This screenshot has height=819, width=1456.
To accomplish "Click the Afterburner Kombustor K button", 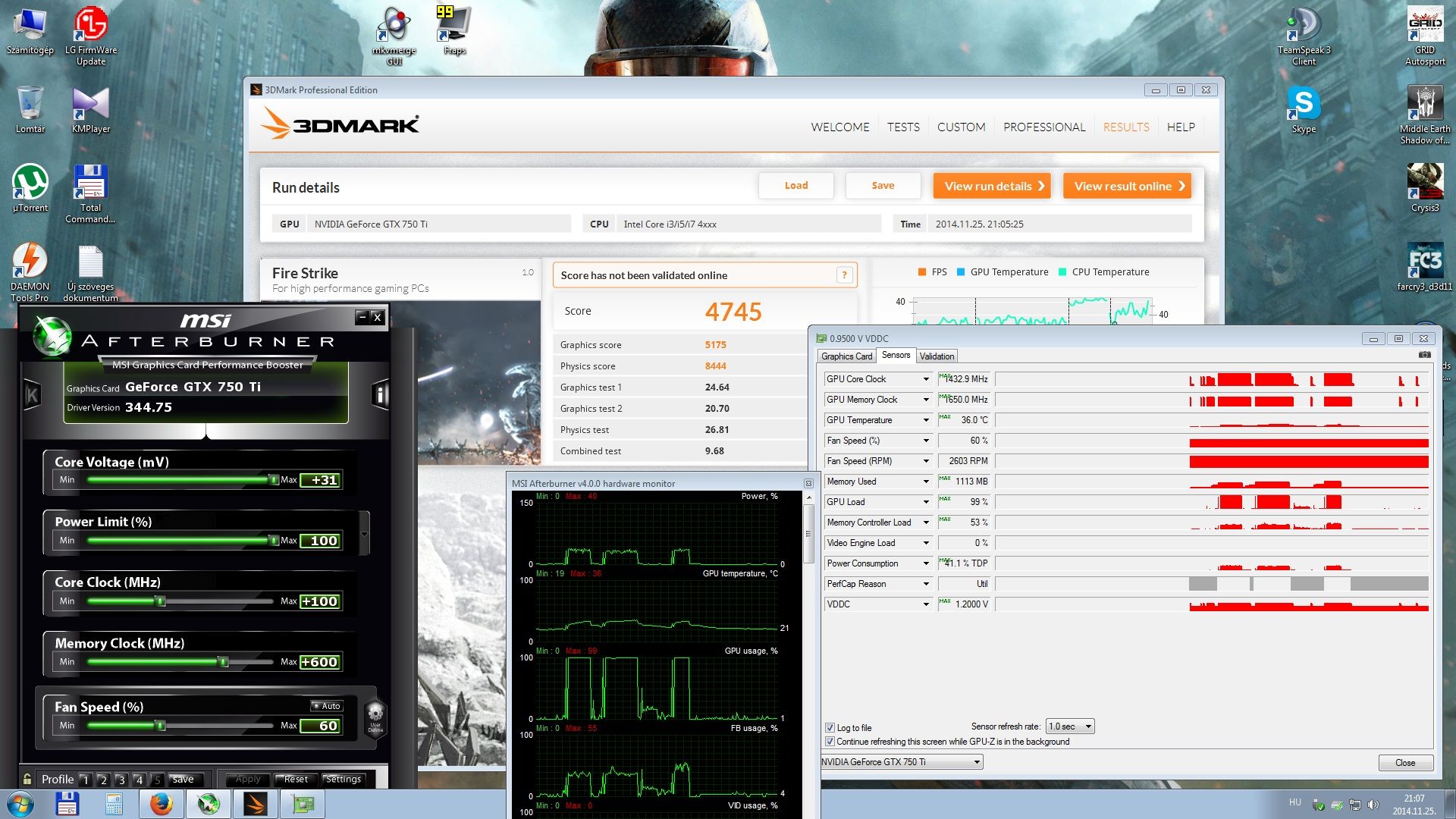I will point(32,394).
